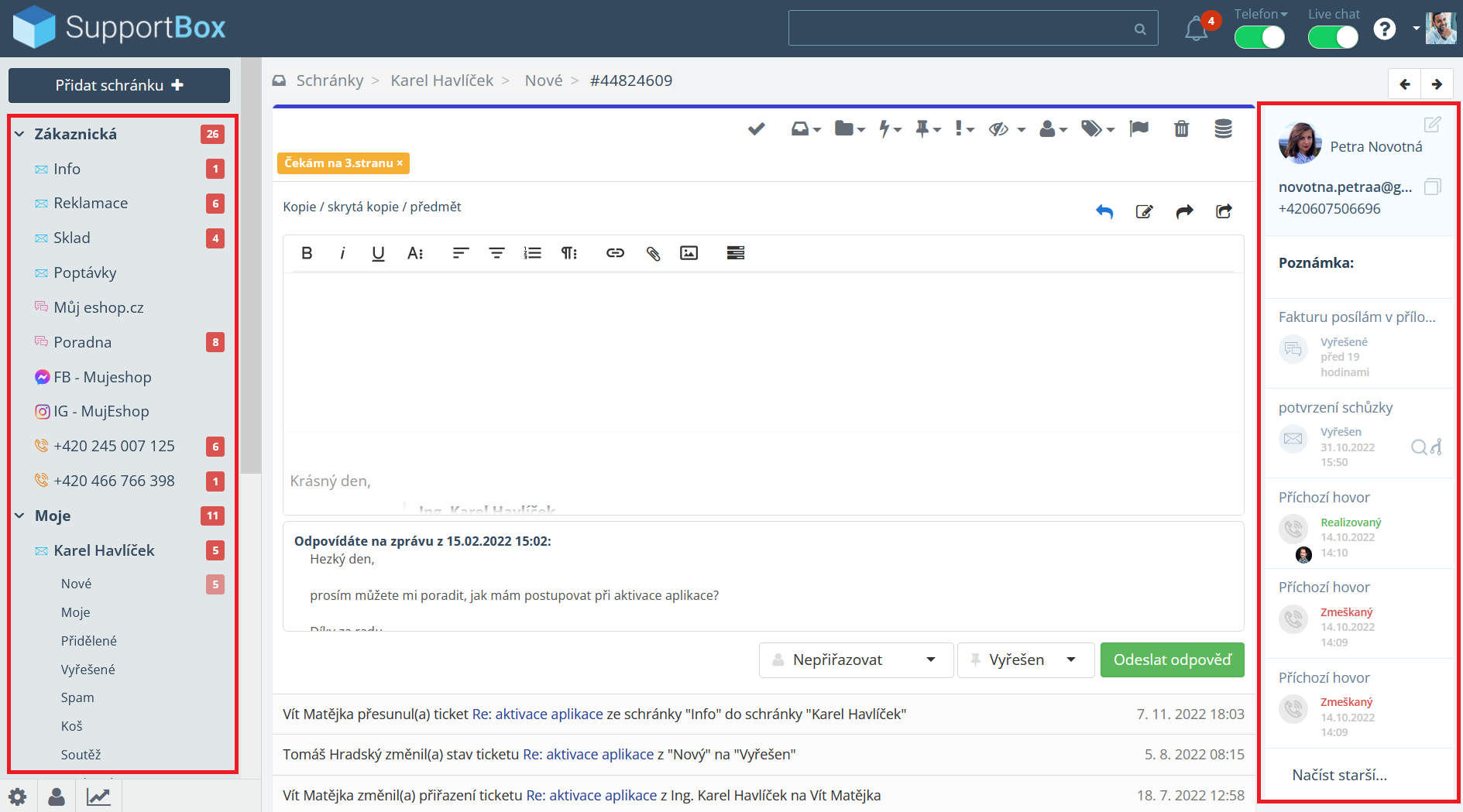The height and width of the screenshot is (812, 1463).
Task: Click the trash delete ticket icon
Action: 1181,128
